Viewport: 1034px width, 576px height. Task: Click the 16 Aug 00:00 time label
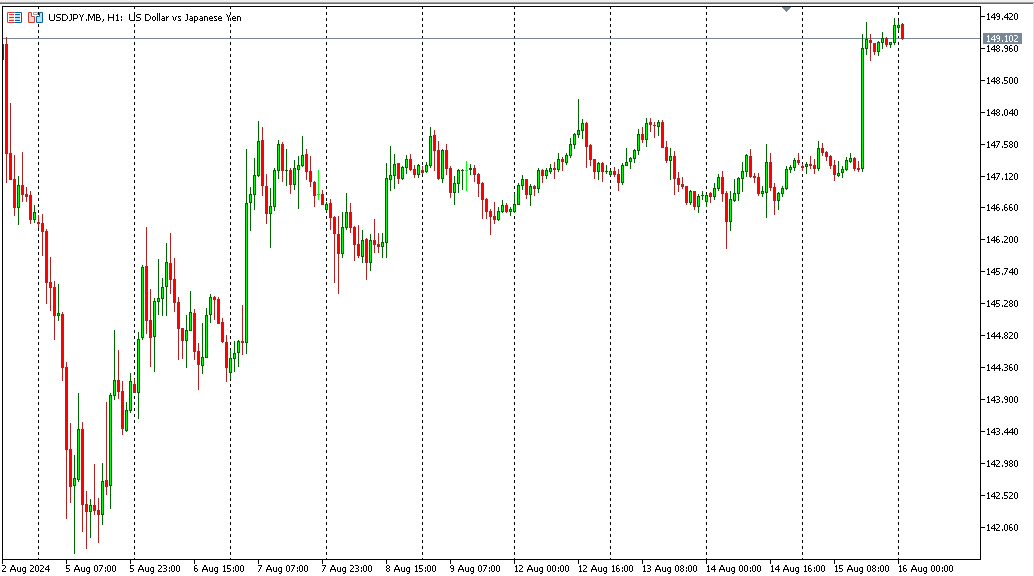[925, 569]
